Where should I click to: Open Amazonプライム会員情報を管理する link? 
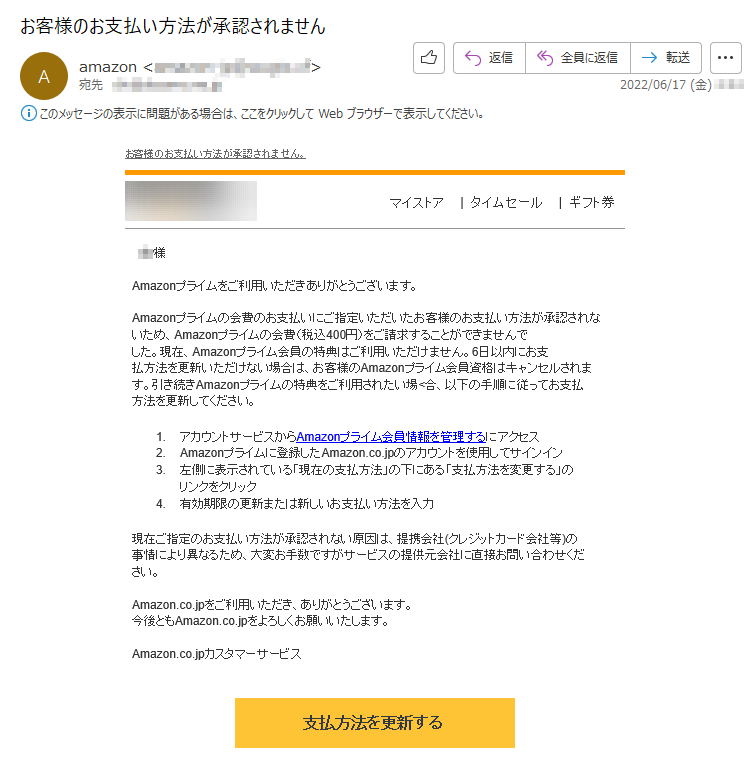coord(391,437)
